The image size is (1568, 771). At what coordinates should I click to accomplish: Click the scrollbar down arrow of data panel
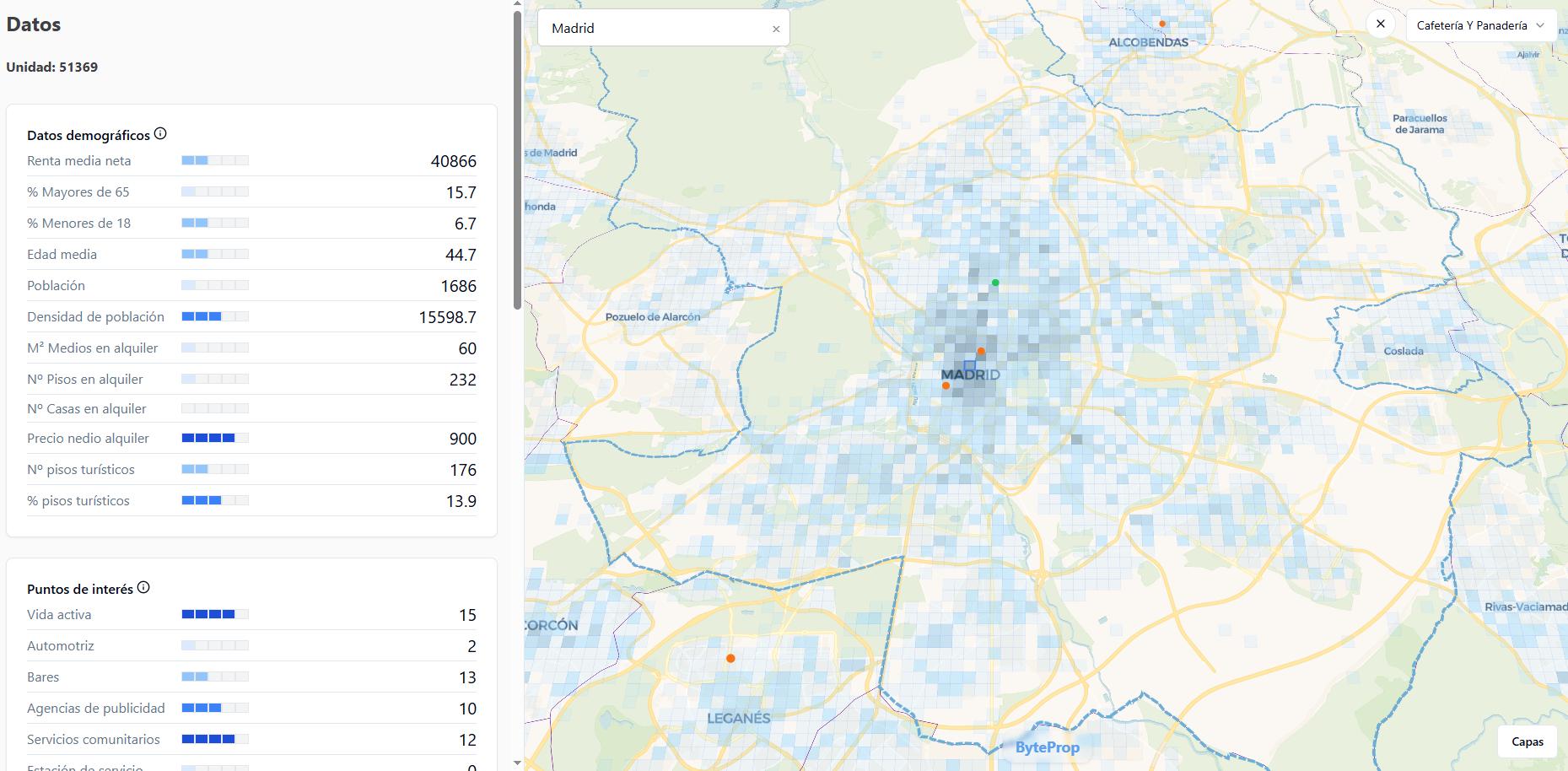[x=517, y=763]
